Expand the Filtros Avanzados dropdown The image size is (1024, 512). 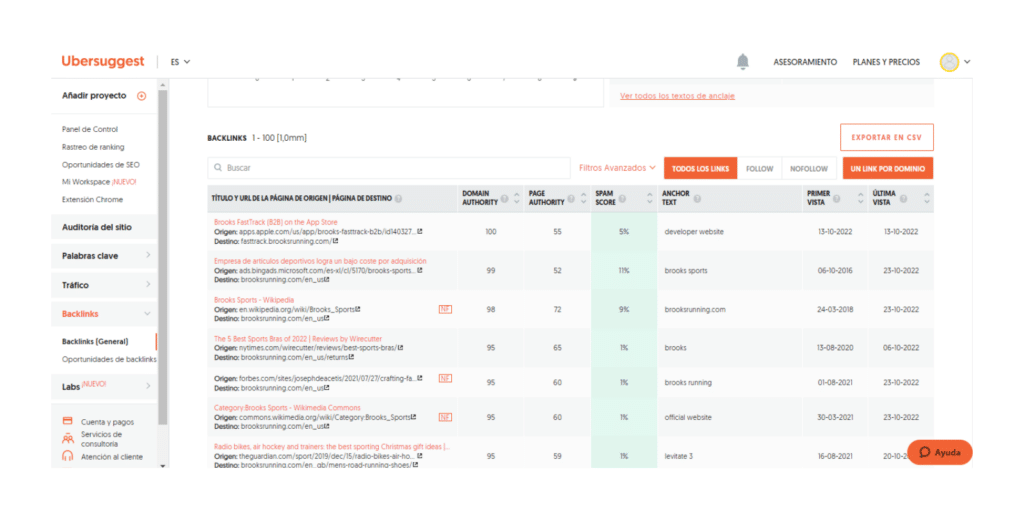point(617,168)
